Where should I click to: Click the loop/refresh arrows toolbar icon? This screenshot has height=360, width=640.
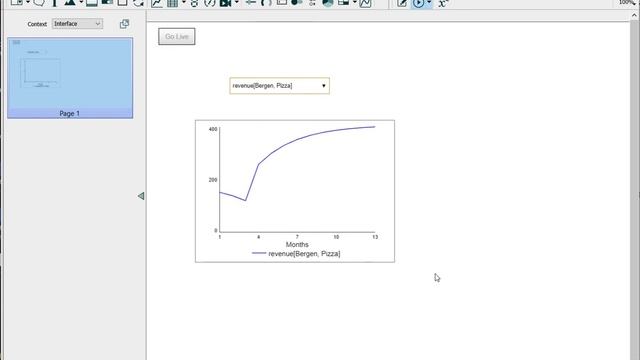pos(138,3)
